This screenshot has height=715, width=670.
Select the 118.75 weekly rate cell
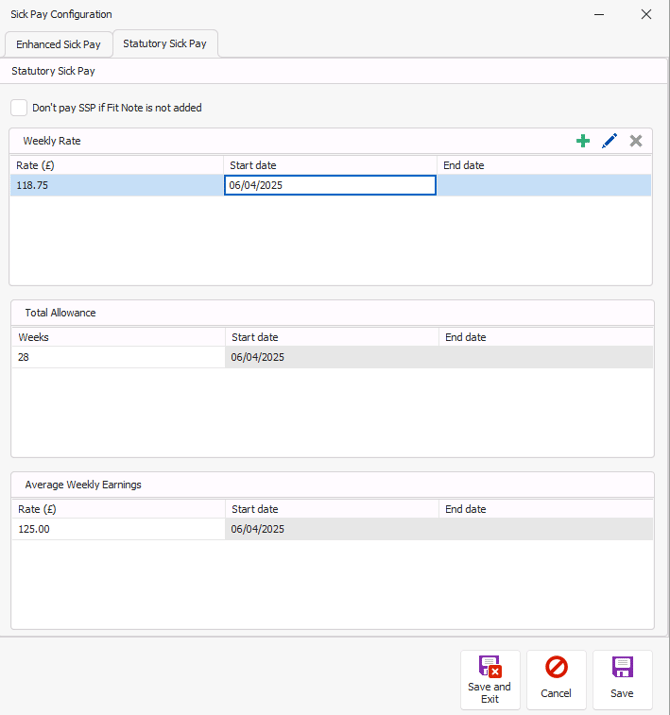tap(116, 185)
